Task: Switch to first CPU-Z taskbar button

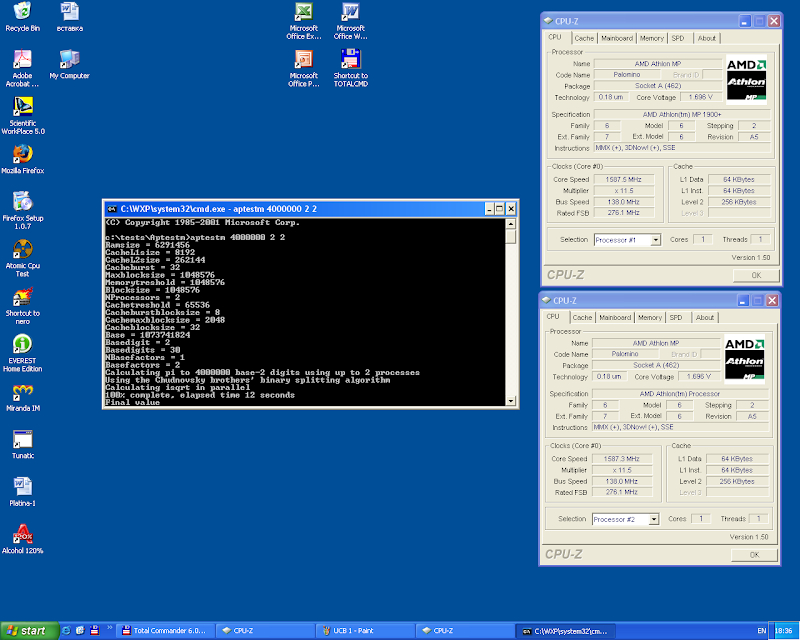Action: click(x=265, y=631)
